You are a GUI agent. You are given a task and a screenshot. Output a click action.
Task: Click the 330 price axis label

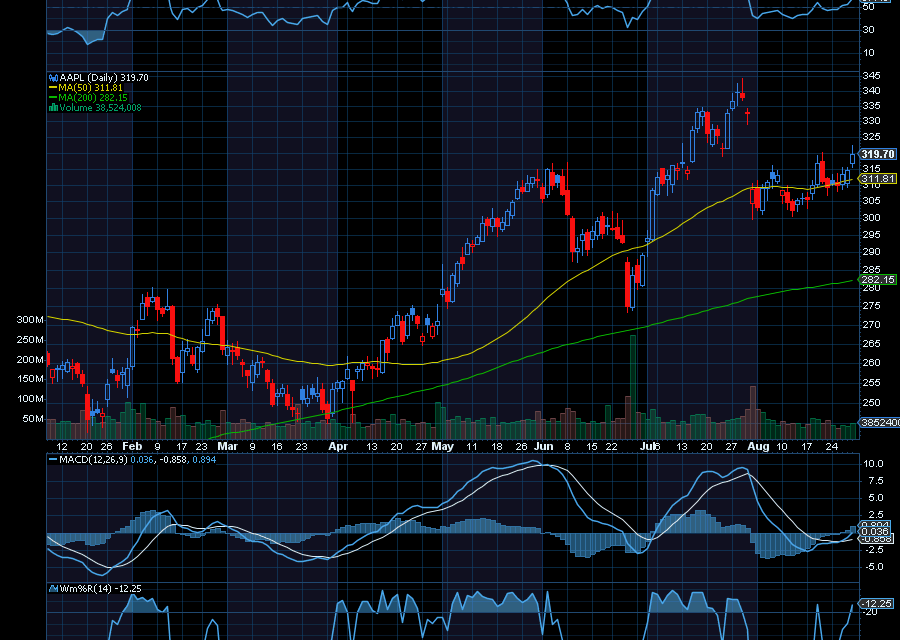coord(871,121)
